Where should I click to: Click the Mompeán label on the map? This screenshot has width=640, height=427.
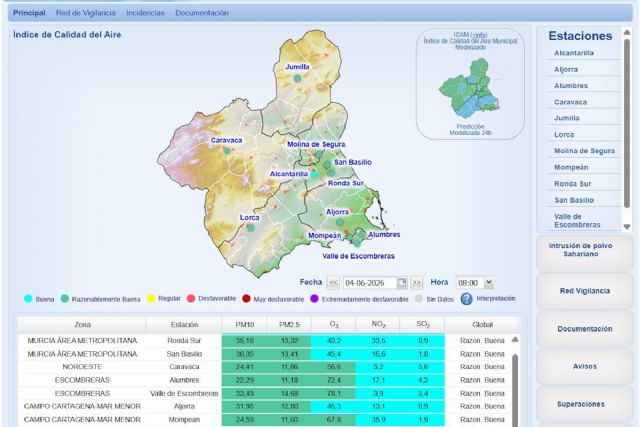(324, 236)
